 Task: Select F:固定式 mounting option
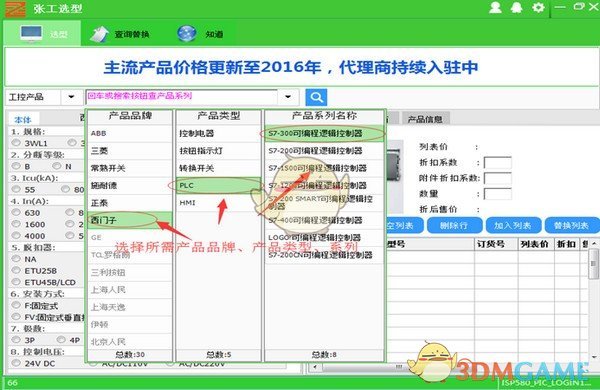pyautogui.click(x=16, y=305)
